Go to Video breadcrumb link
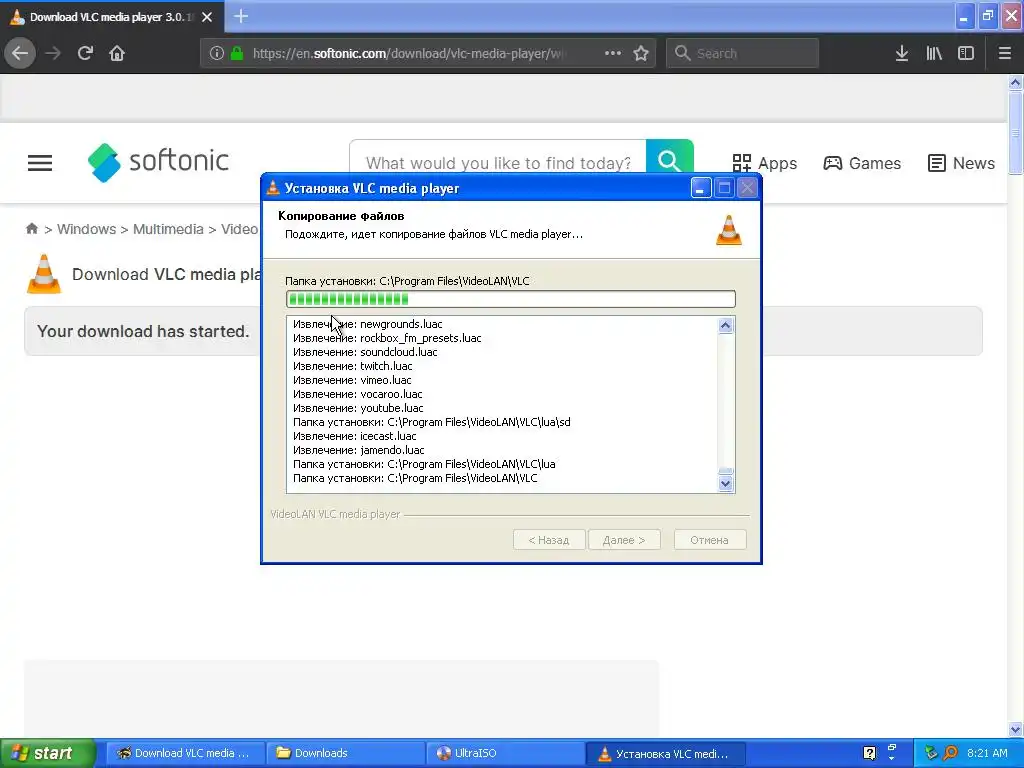Viewport: 1024px width, 768px height. 240,229
